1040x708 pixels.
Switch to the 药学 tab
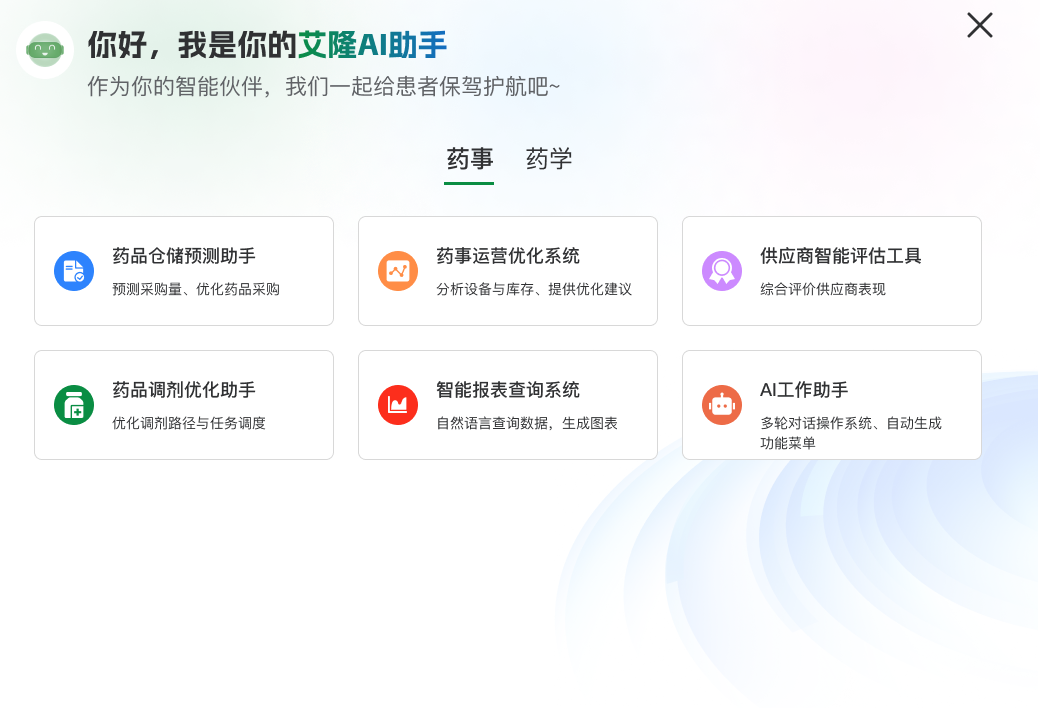(549, 159)
